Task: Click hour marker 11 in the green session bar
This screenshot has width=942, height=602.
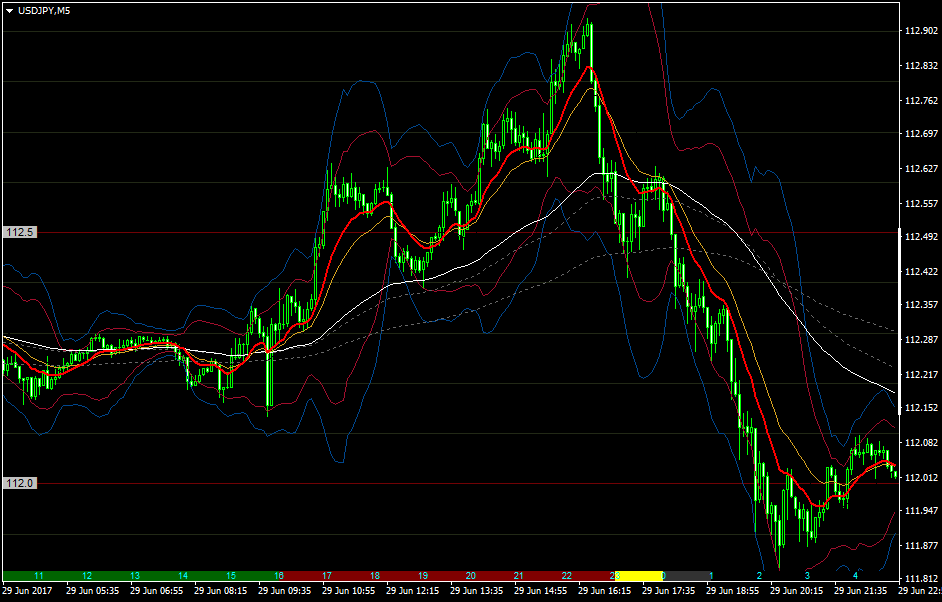Action: click(39, 576)
